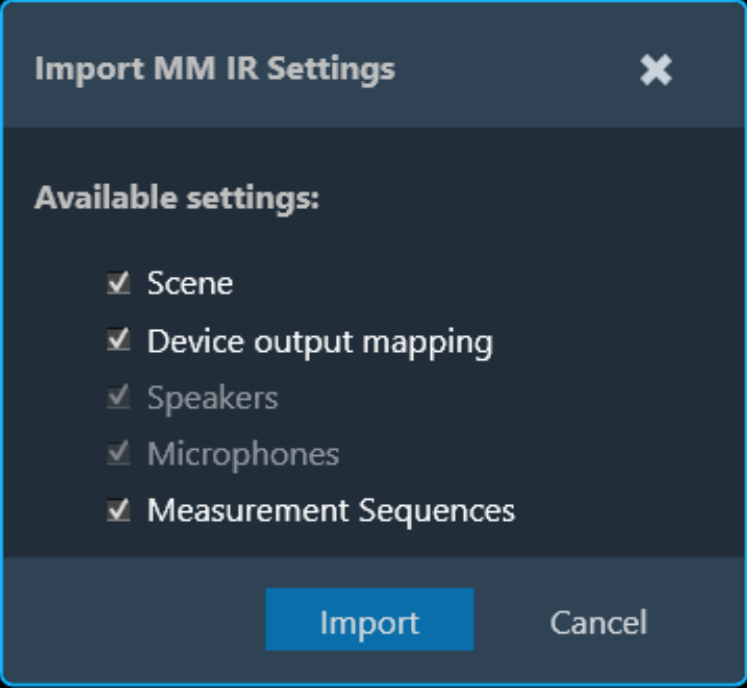Click the empty footer area beside the Import button

[133, 619]
